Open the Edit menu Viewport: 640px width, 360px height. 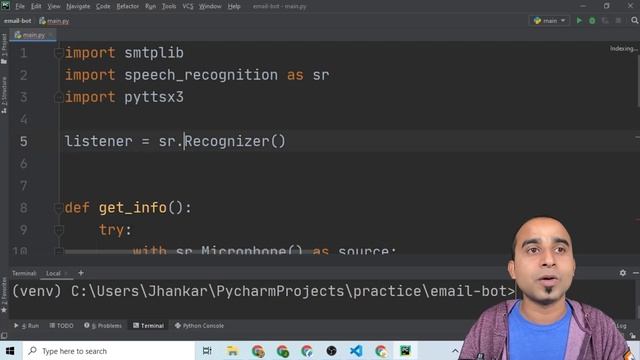pyautogui.click(x=36, y=7)
